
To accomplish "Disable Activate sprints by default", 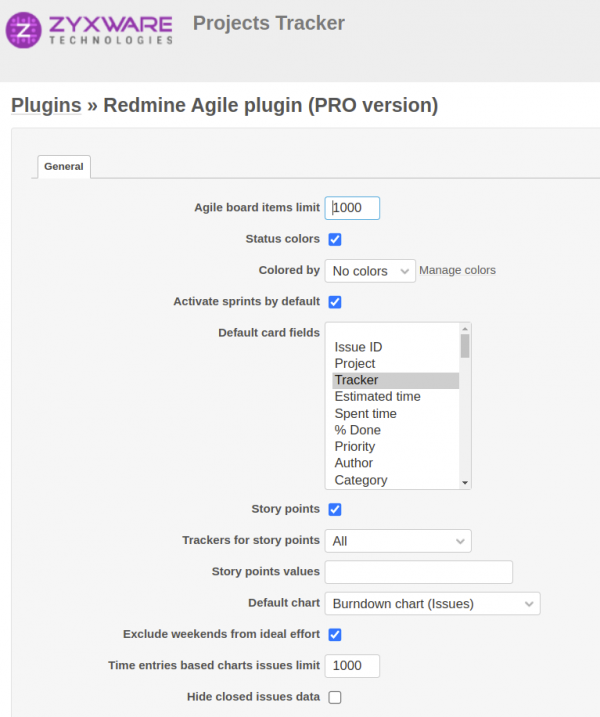I will coord(335,301).
